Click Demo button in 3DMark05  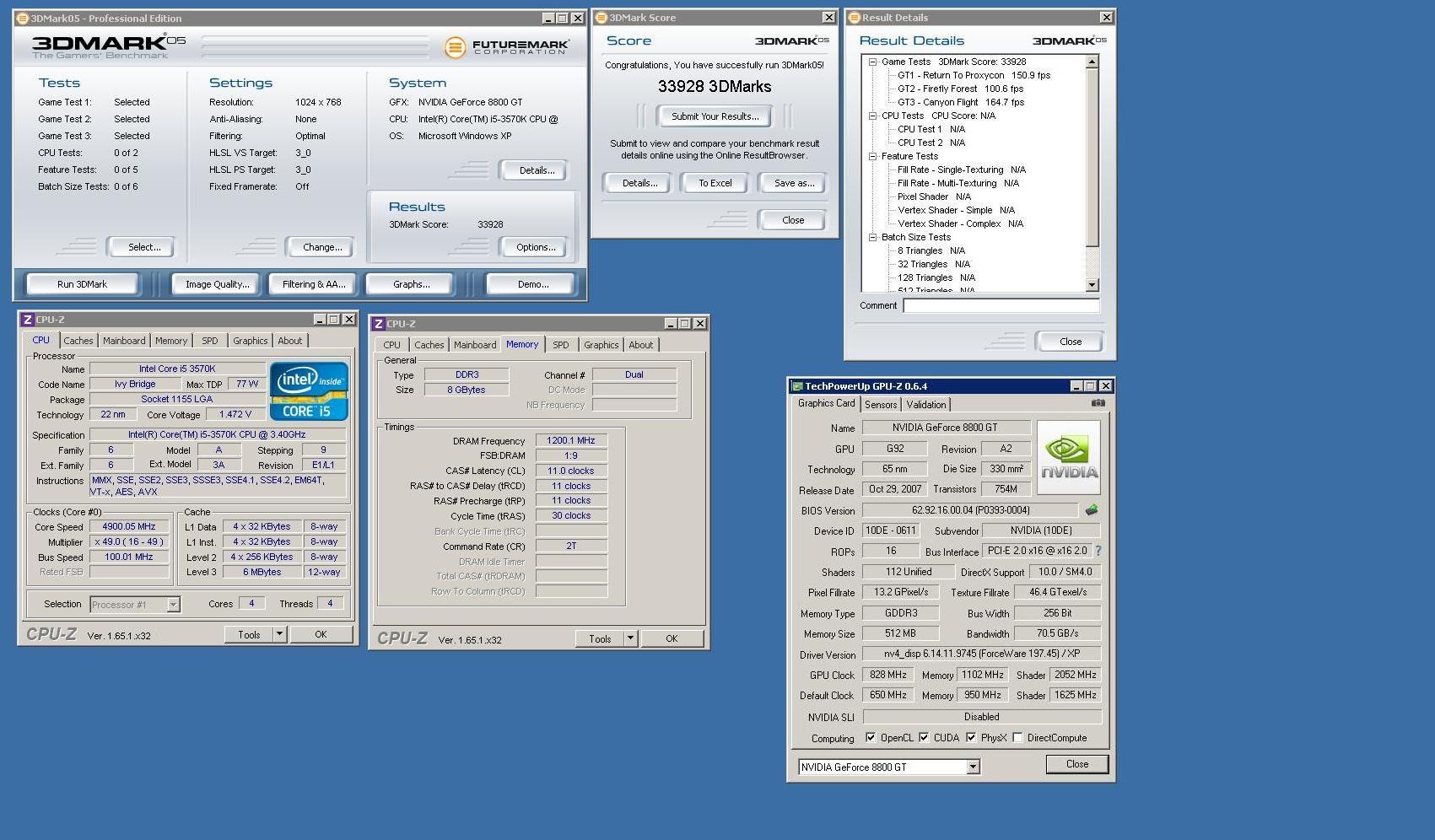click(x=533, y=284)
